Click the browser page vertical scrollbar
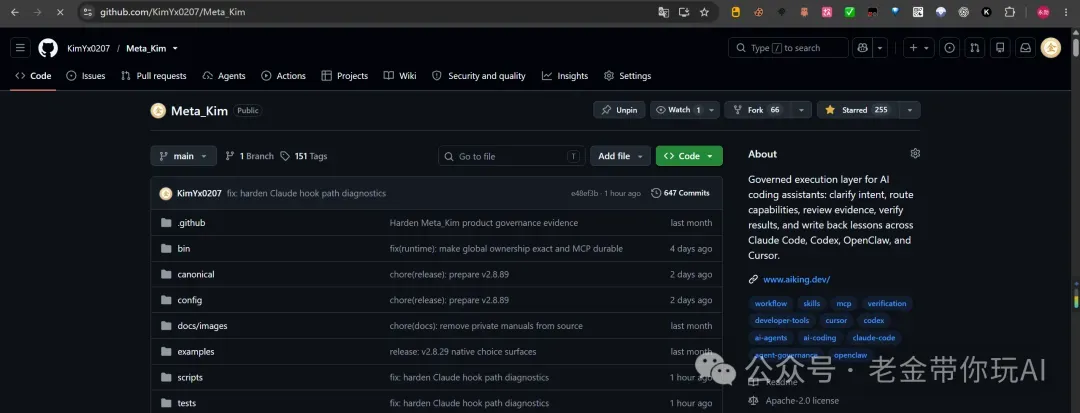 pyautogui.click(x=1076, y=48)
